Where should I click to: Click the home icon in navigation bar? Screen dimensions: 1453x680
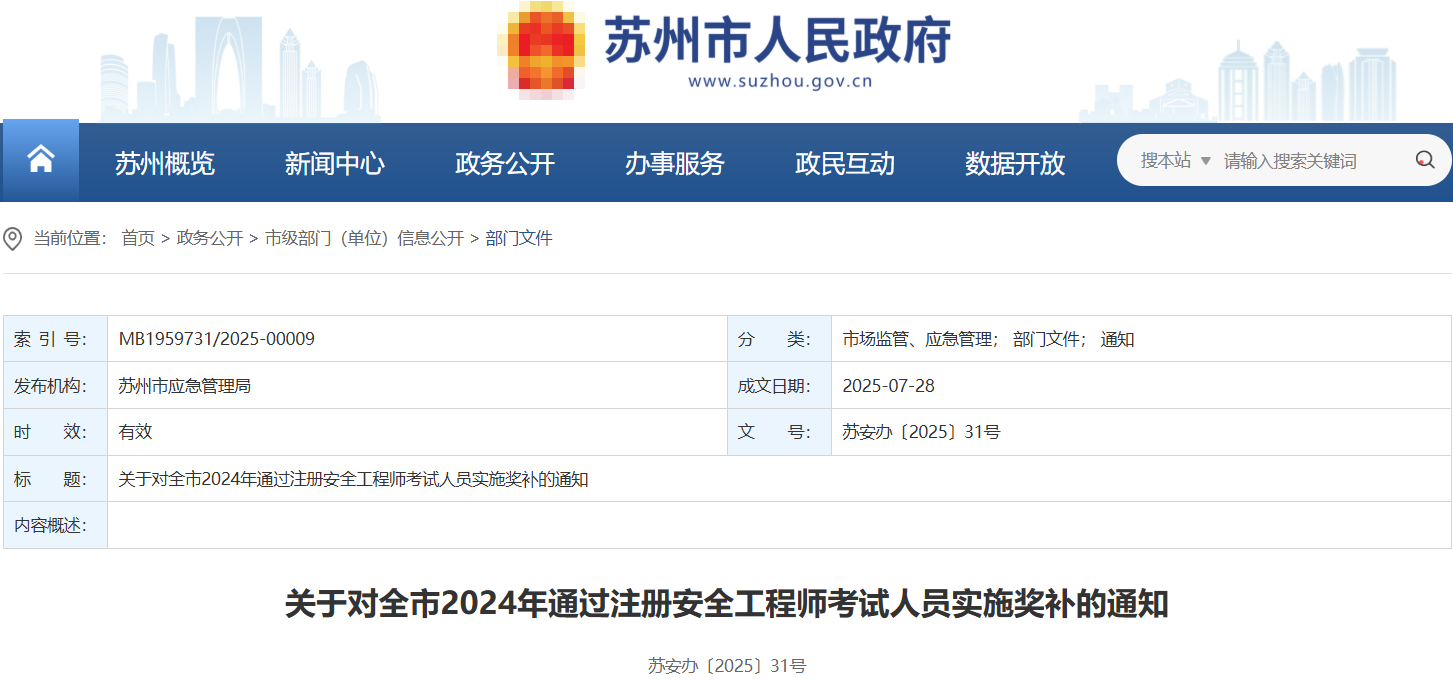tap(41, 160)
